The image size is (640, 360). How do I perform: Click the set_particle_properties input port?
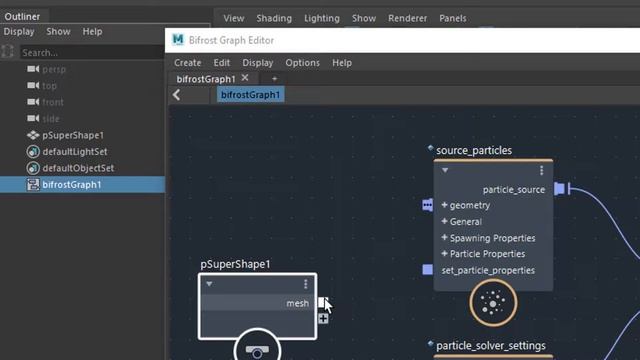[427, 270]
